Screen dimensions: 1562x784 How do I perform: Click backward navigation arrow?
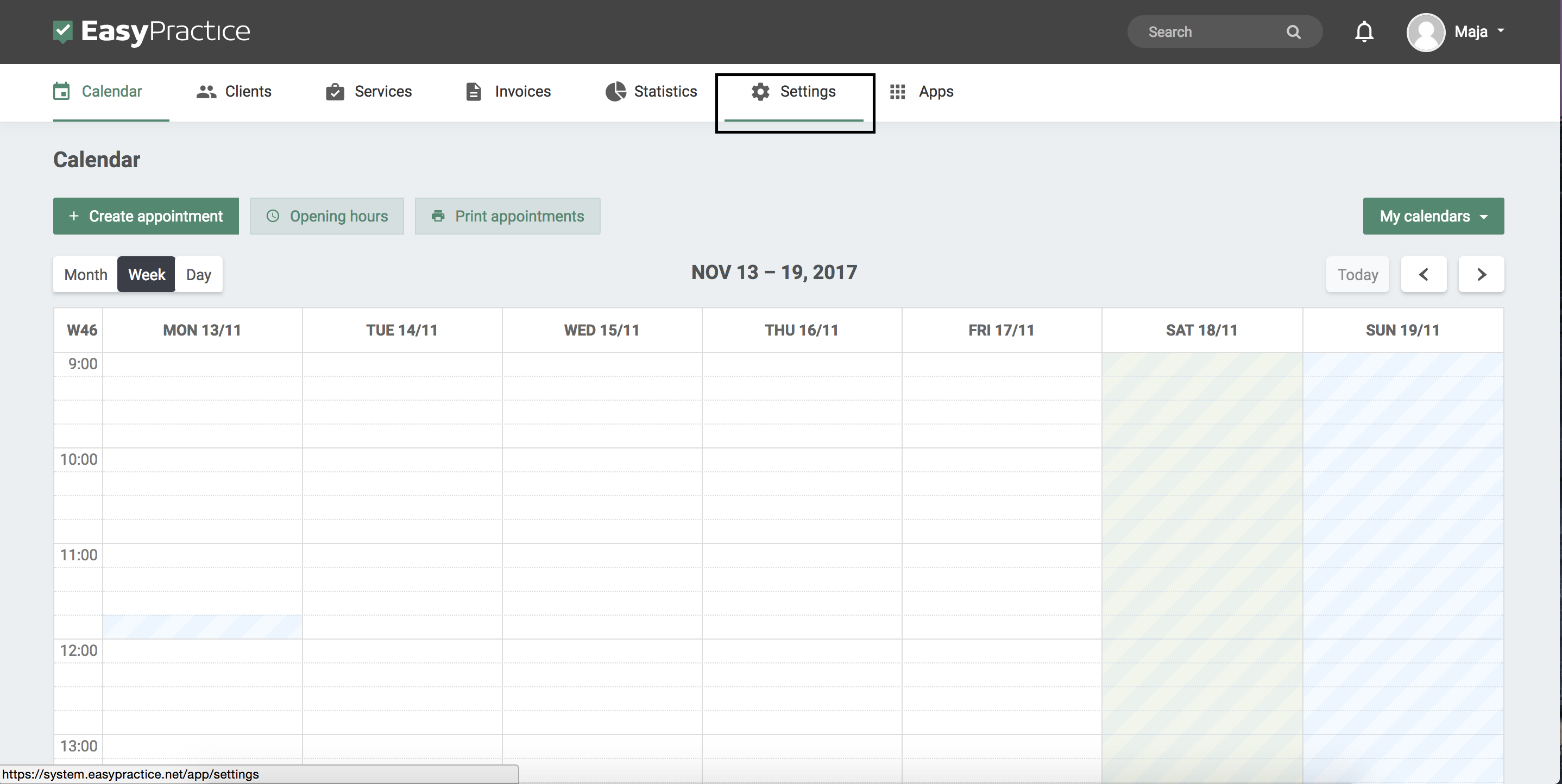click(x=1424, y=273)
